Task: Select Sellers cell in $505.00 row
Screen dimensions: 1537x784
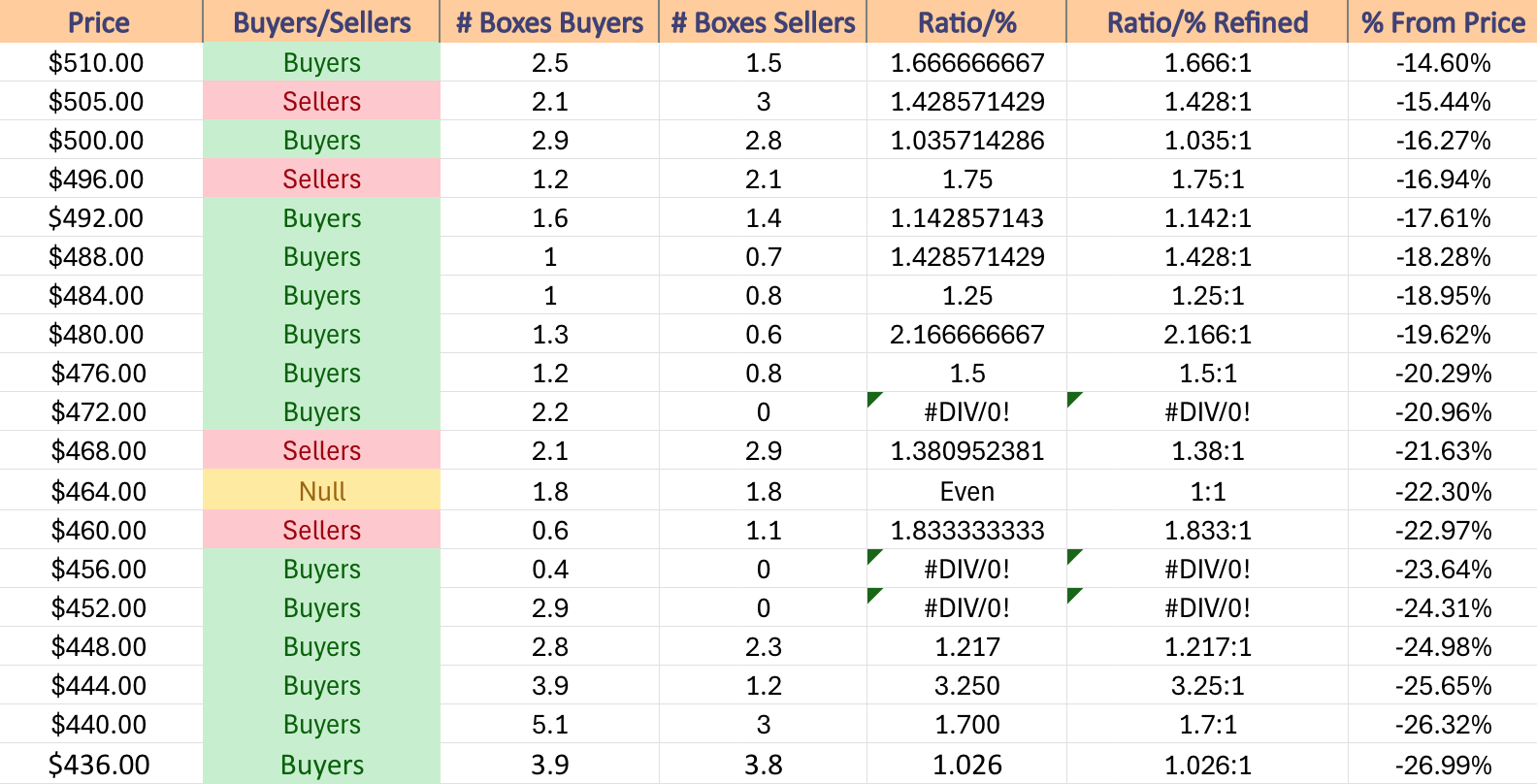Action: 321,101
